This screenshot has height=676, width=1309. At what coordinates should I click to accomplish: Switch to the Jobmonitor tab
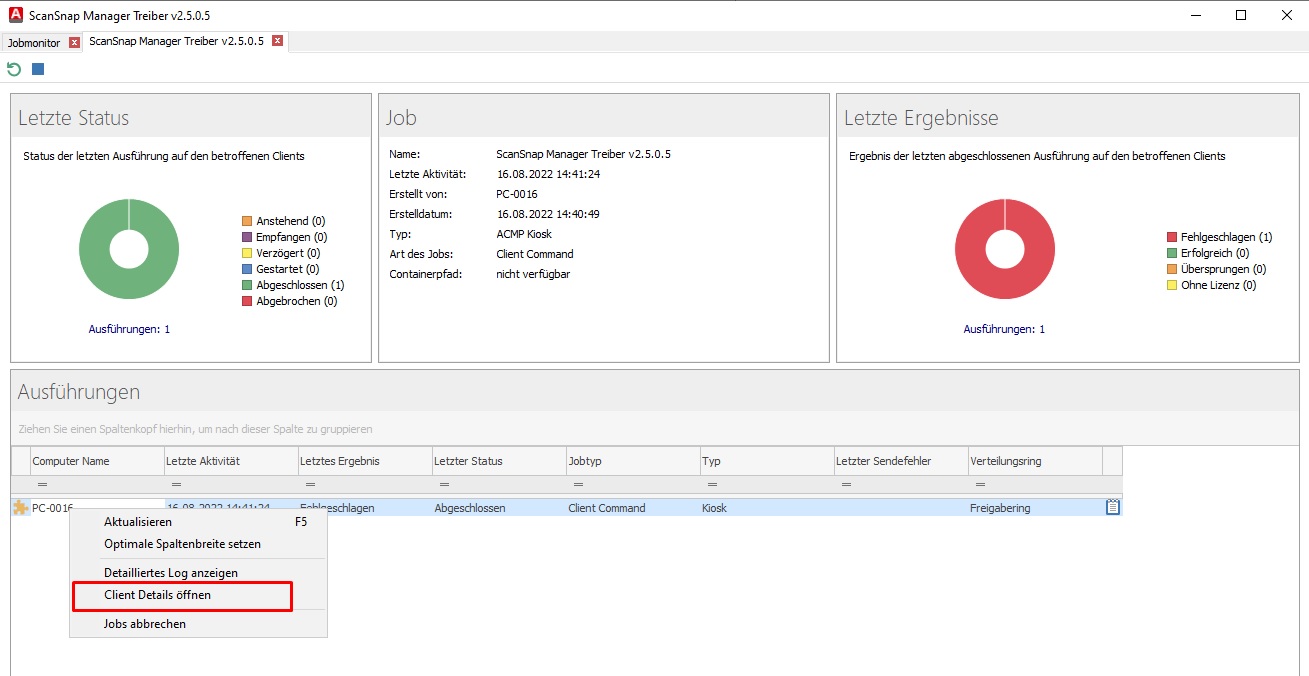pyautogui.click(x=34, y=43)
